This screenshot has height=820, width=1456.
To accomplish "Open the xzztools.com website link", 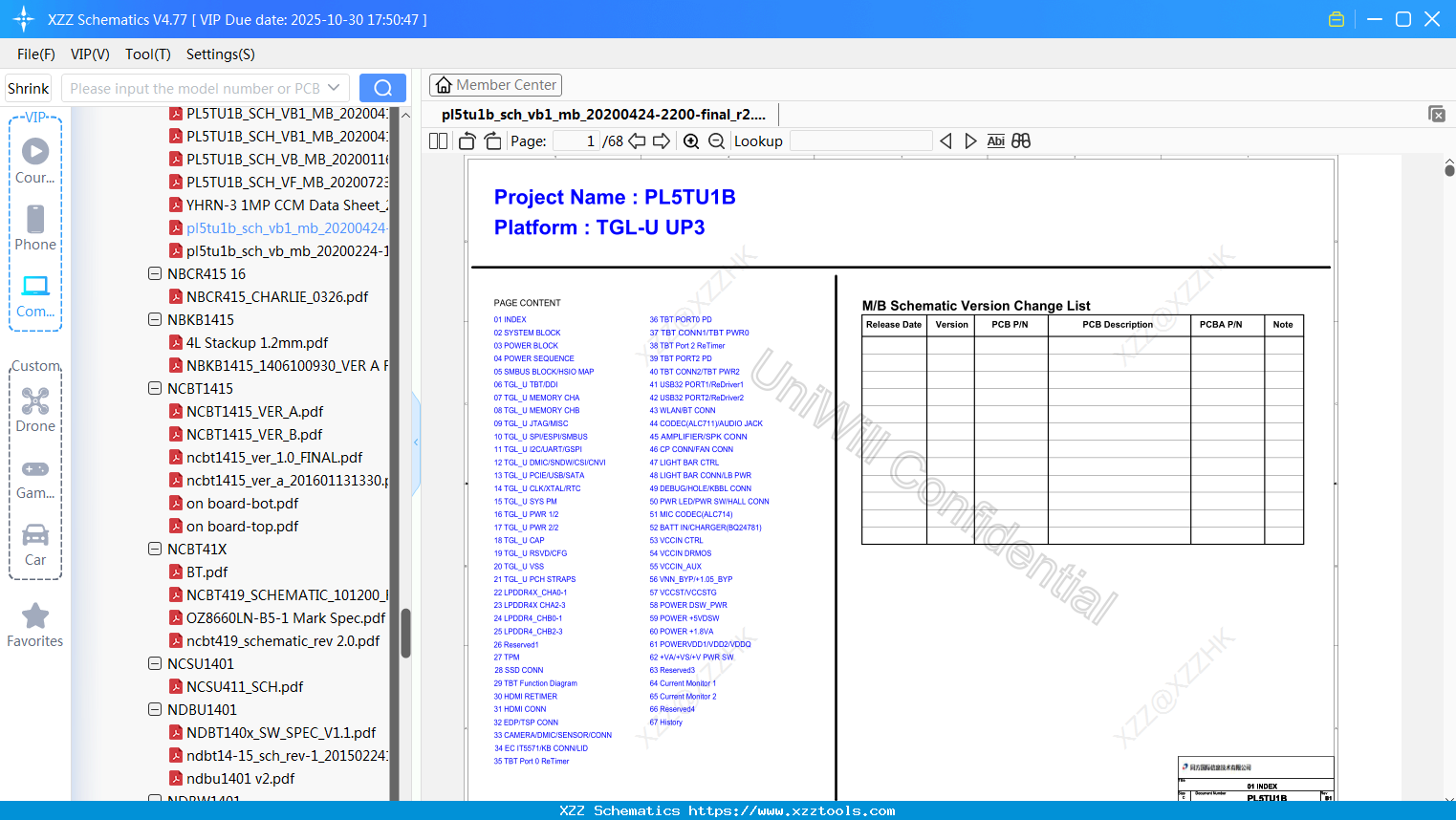I will [x=792, y=810].
